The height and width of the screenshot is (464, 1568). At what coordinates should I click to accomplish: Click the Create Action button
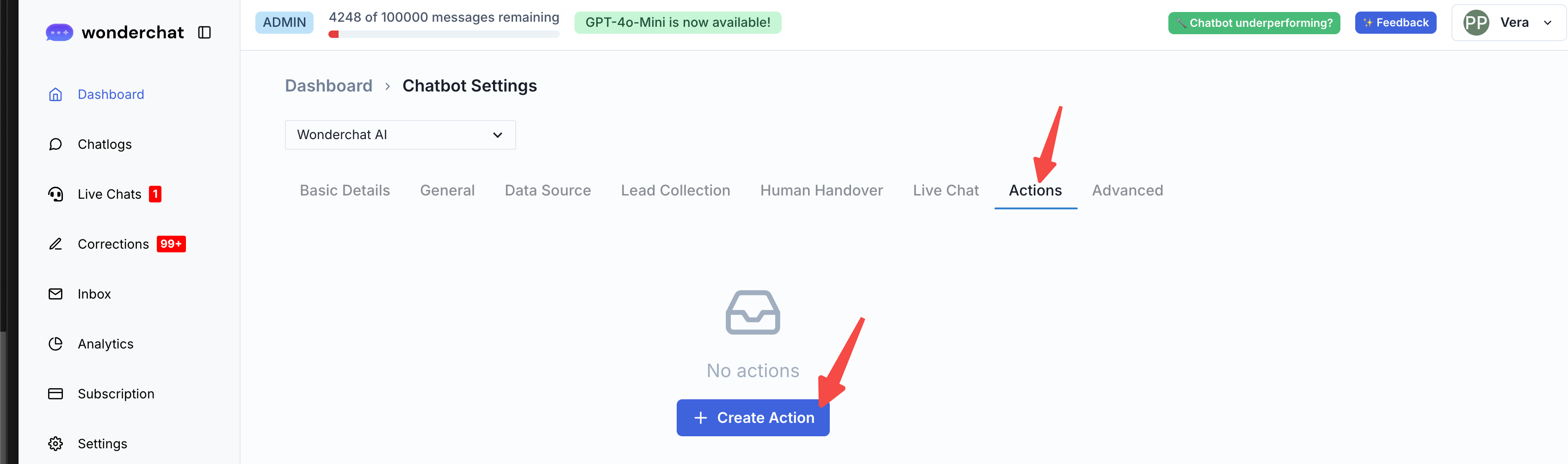pos(753,417)
